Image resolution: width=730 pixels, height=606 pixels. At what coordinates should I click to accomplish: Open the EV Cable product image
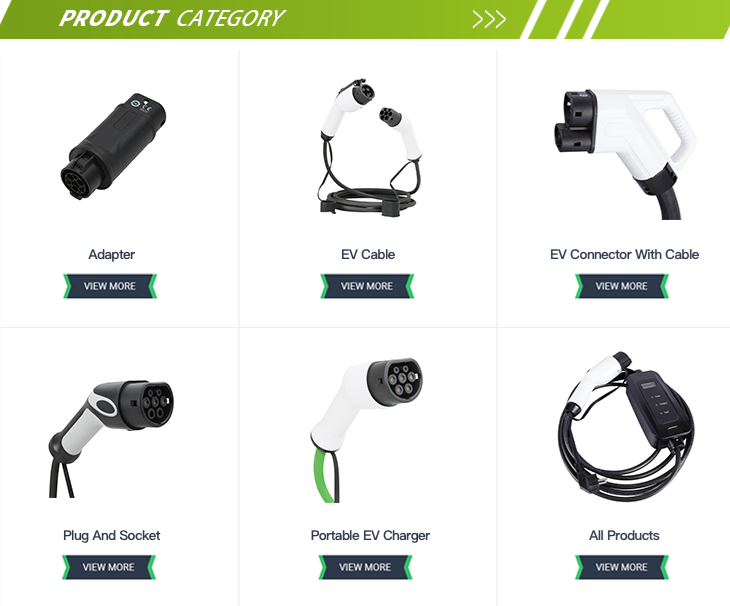(x=368, y=148)
